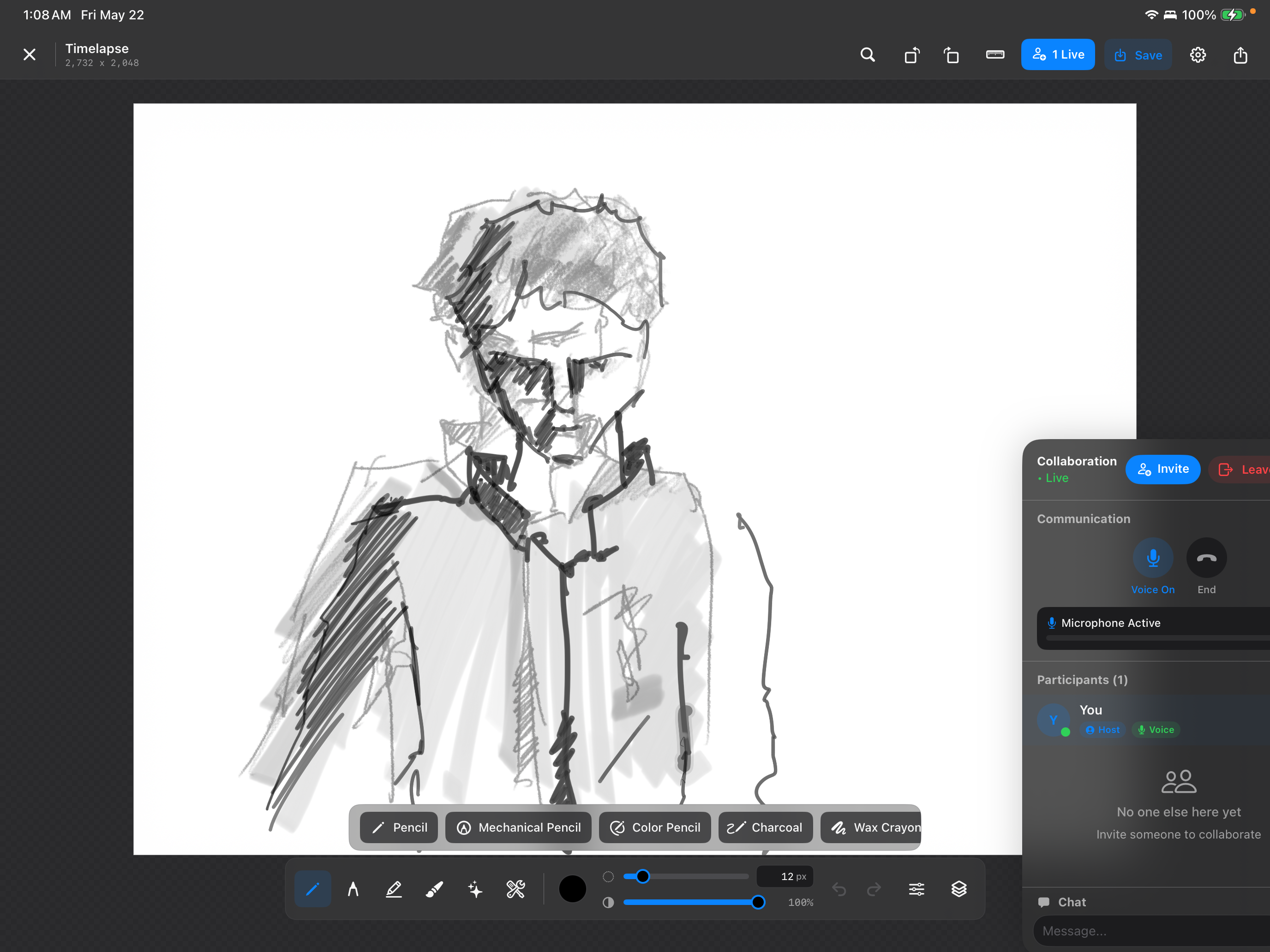Viewport: 1270px width, 952px height.
Task: Select the sparkle effects tool
Action: [475, 889]
